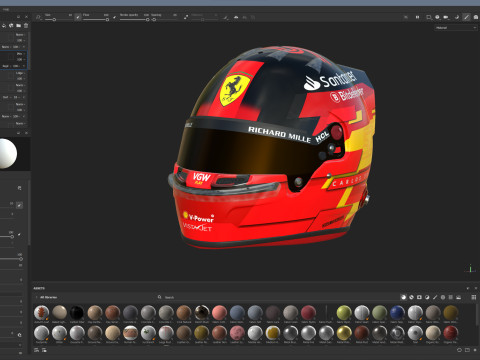Add a folder in the layer stack
This screenshot has height=360, width=480.
point(18,26)
